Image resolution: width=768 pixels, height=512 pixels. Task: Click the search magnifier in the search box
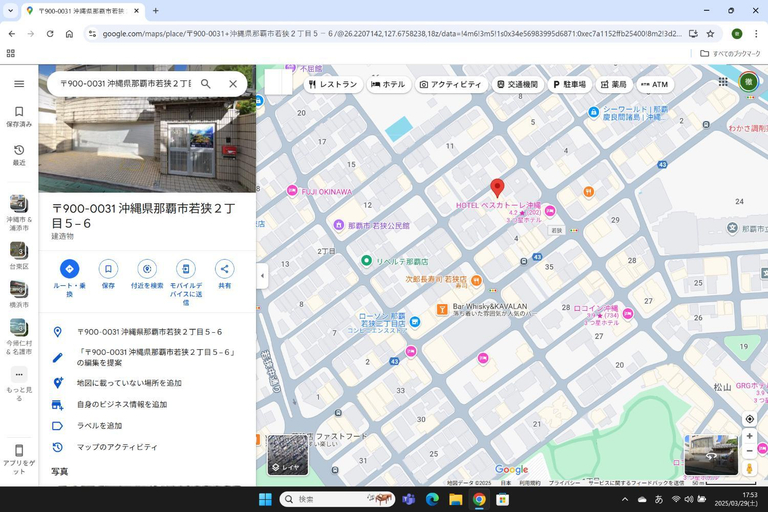[x=206, y=84]
